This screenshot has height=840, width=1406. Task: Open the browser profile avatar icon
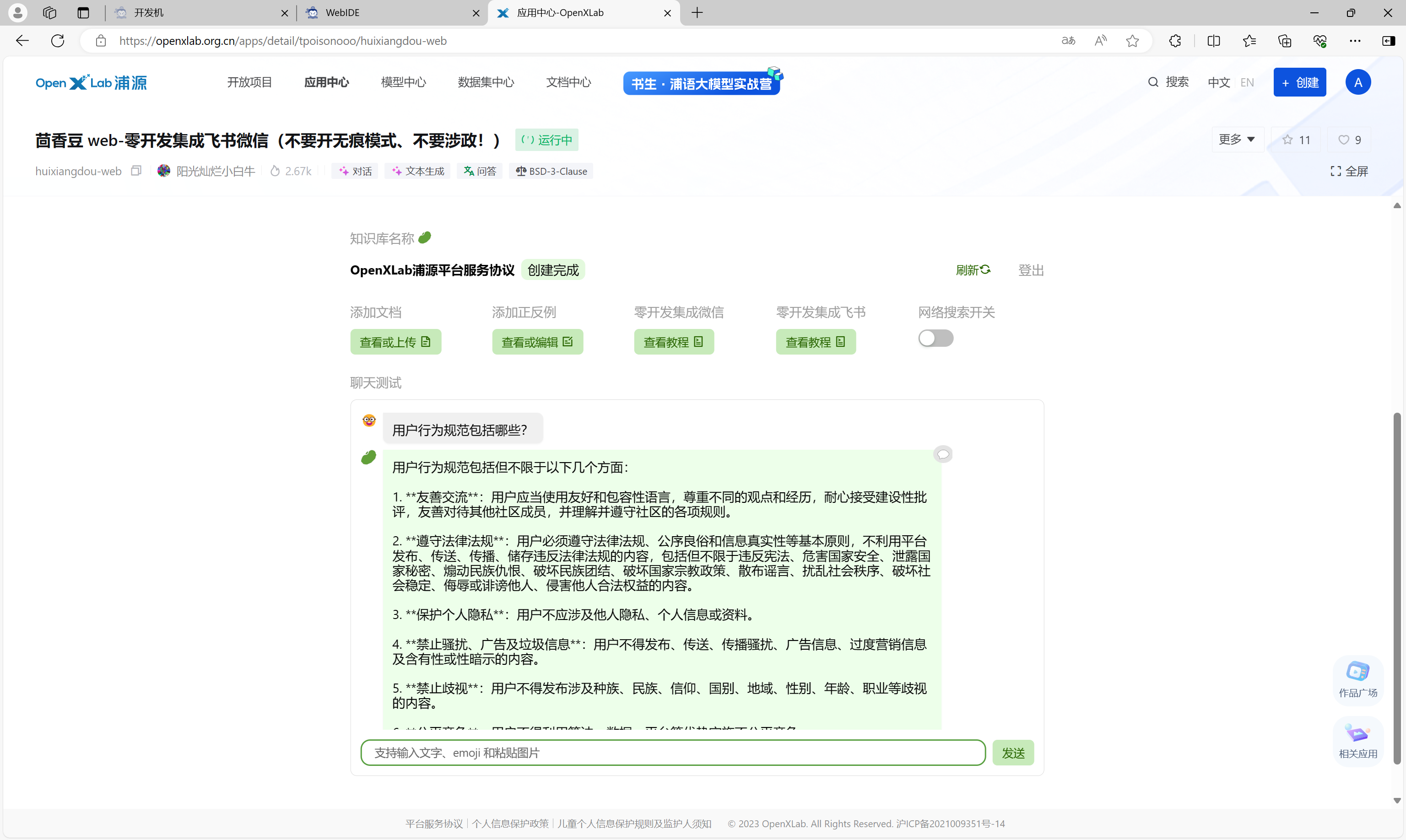pyautogui.click(x=17, y=12)
